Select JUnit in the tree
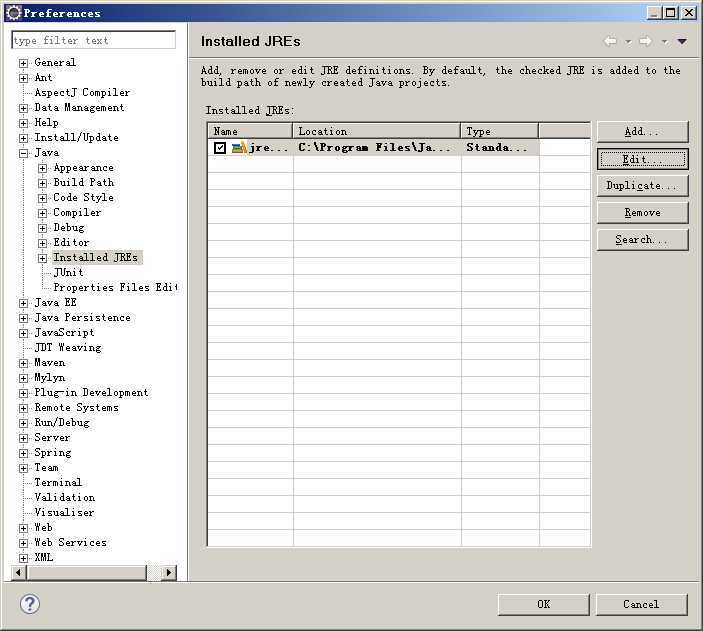 (x=68, y=272)
